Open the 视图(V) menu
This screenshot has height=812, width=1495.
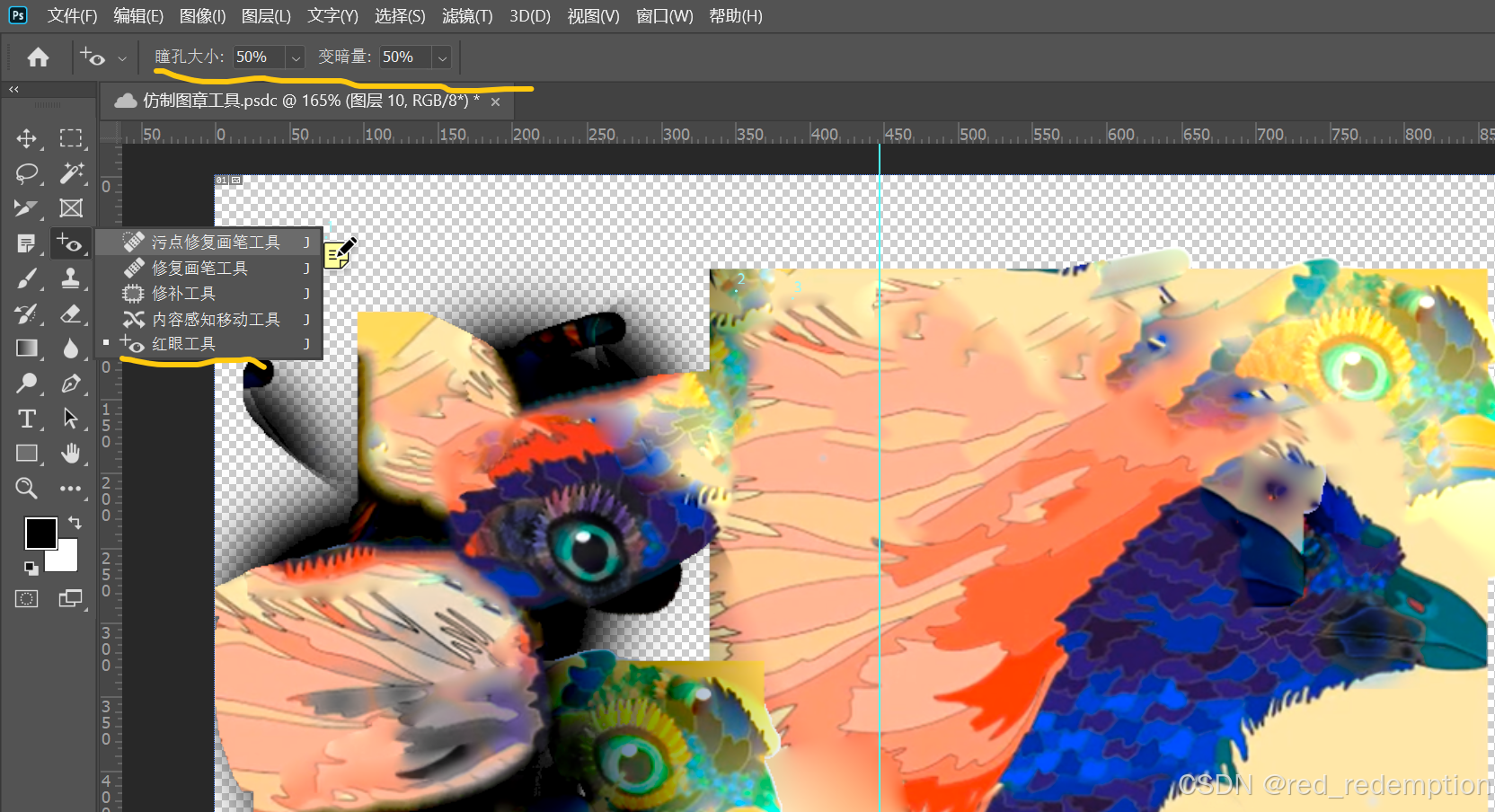point(594,16)
